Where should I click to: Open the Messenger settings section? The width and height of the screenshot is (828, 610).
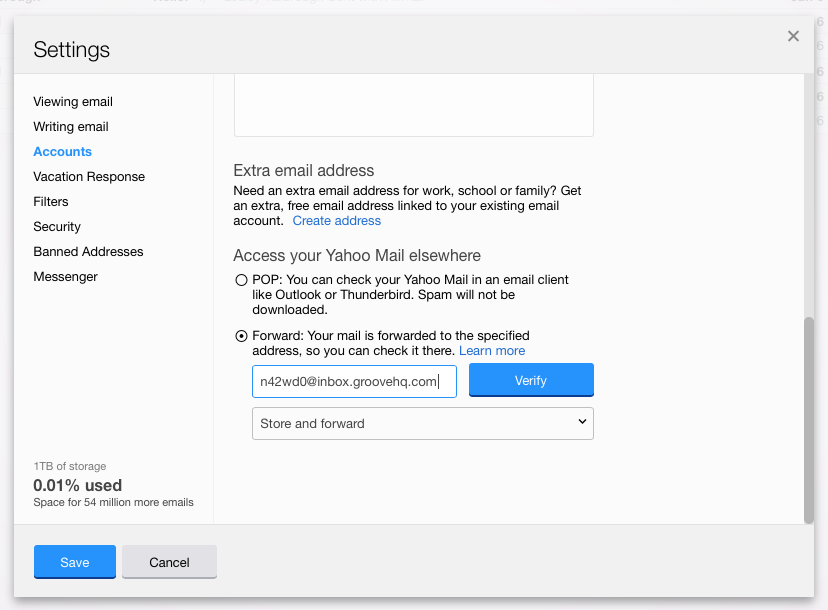(x=66, y=277)
